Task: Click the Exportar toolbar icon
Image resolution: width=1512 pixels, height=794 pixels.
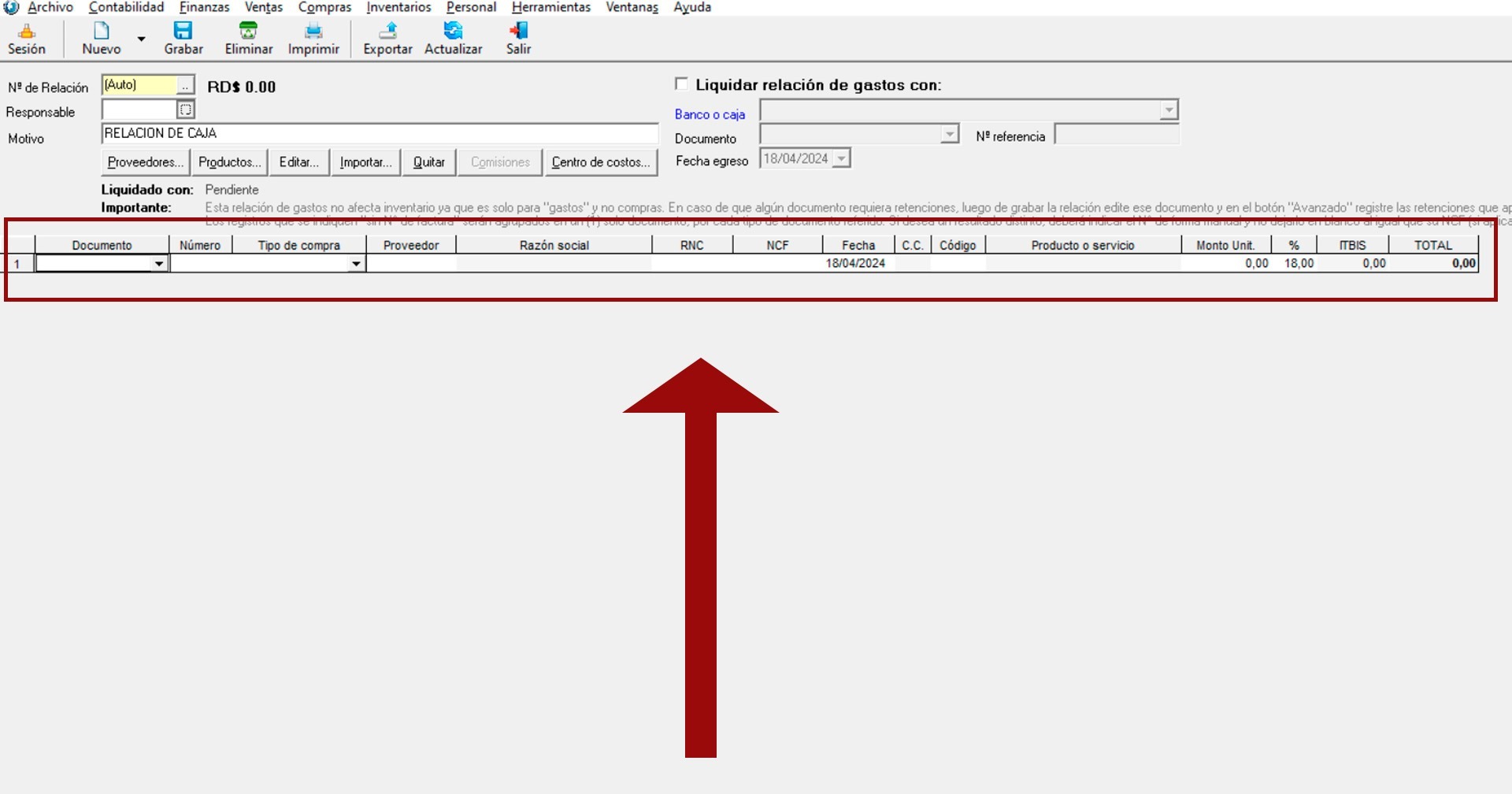Action: click(387, 32)
